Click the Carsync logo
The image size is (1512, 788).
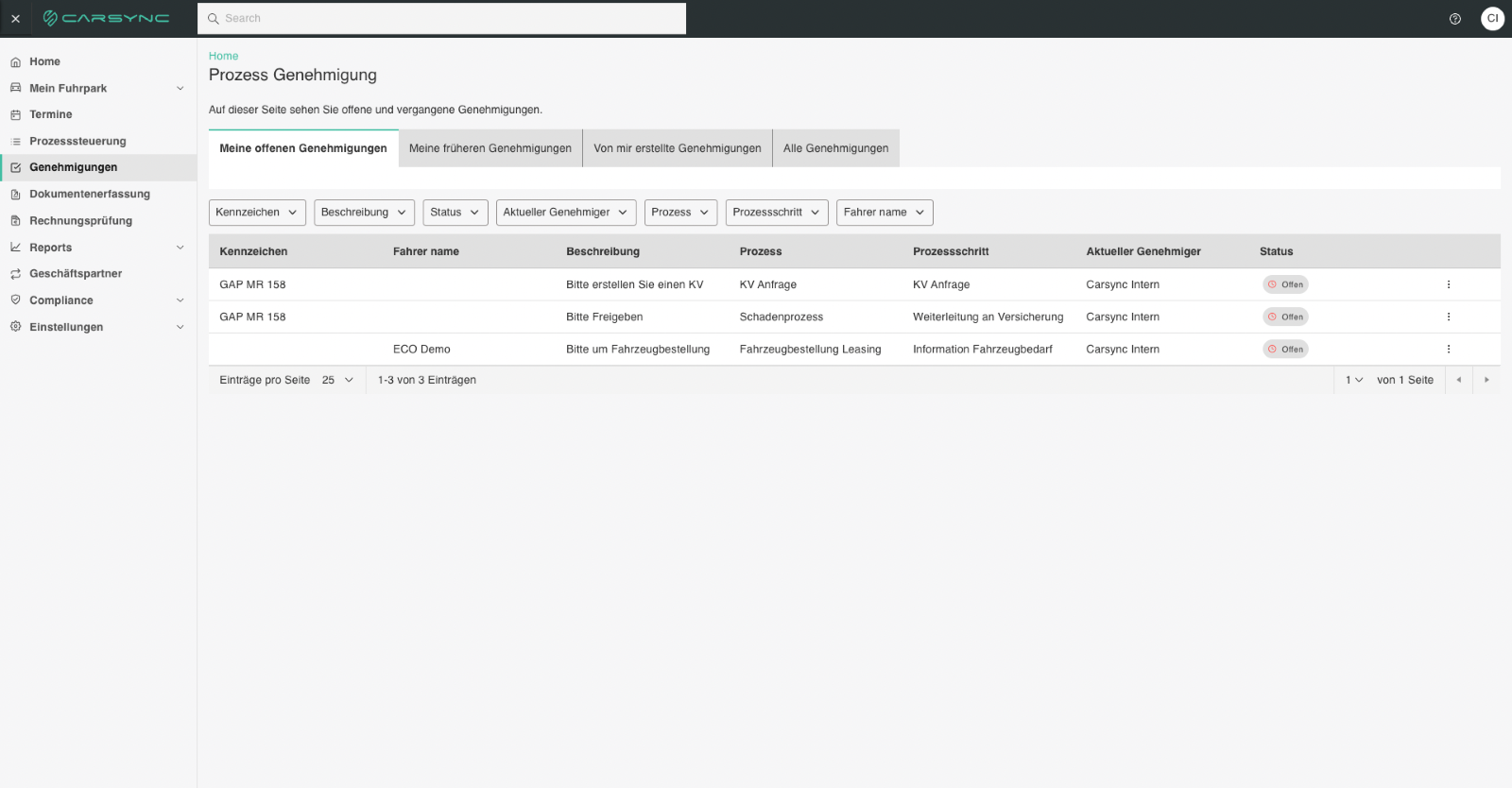coord(106,18)
